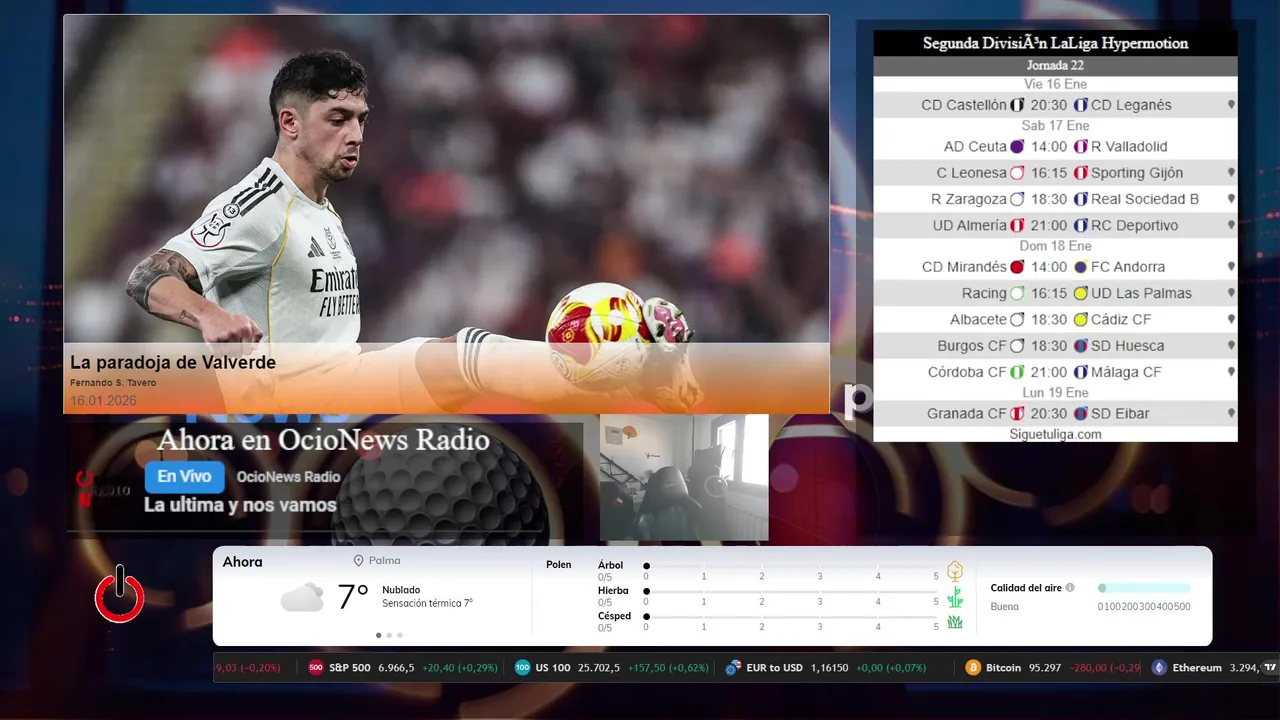
Task: Click the CD Mirandés red crest
Action: click(1017, 267)
